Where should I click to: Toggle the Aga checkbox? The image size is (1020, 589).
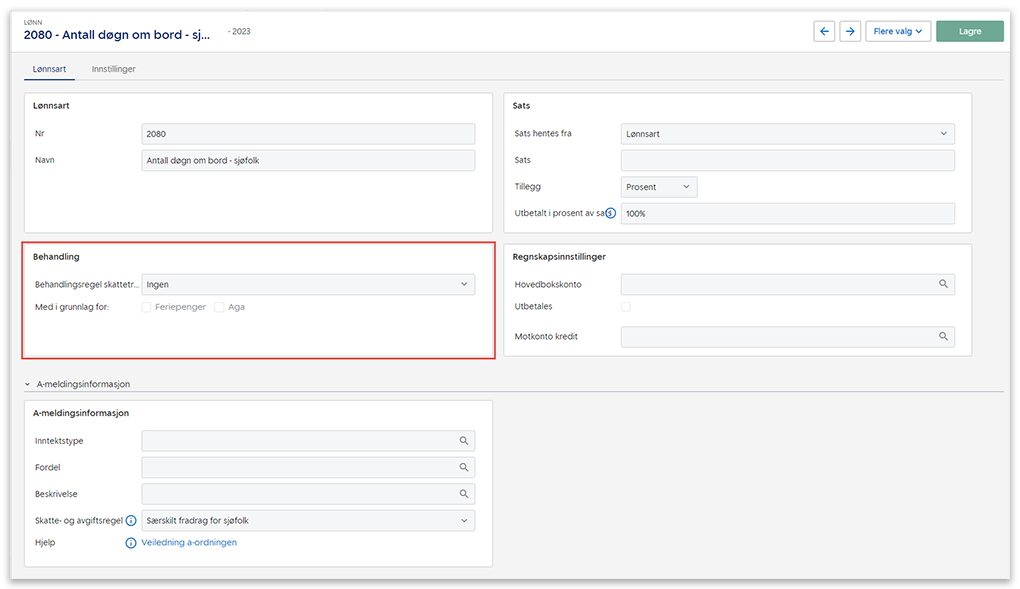[219, 307]
